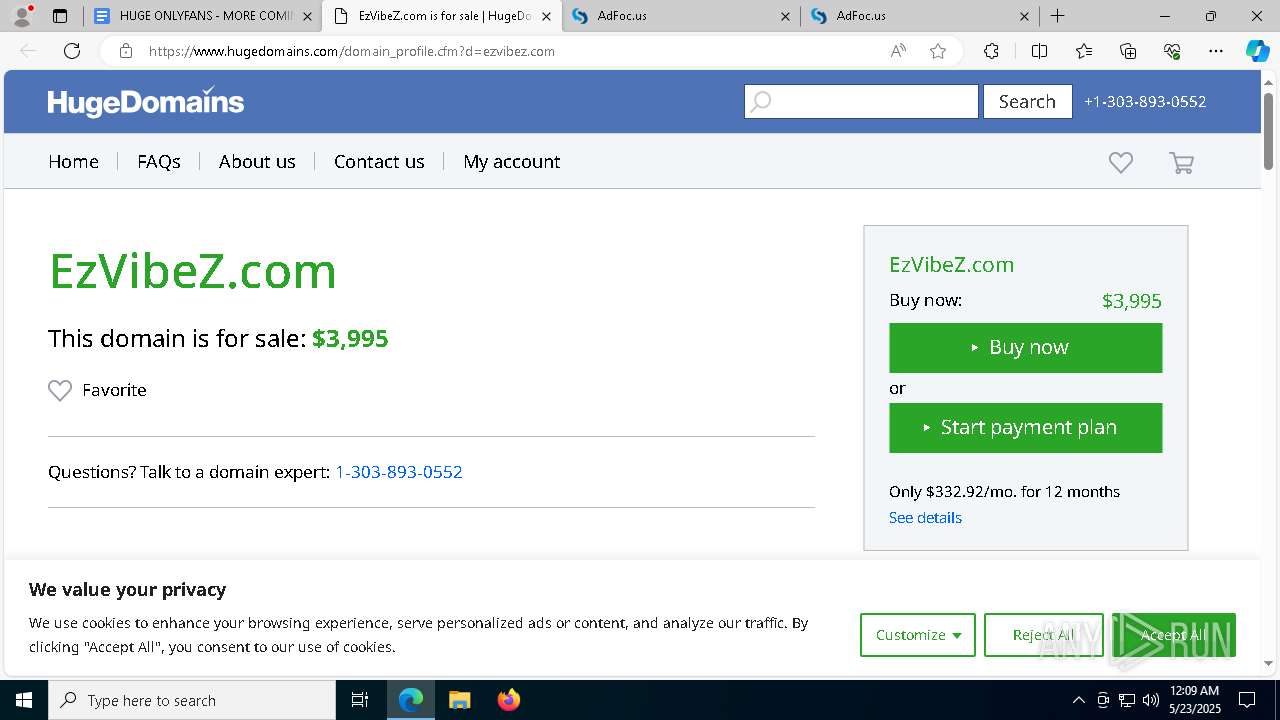This screenshot has height=720, width=1280.
Task: Add page to favorites star icon
Action: point(938,51)
